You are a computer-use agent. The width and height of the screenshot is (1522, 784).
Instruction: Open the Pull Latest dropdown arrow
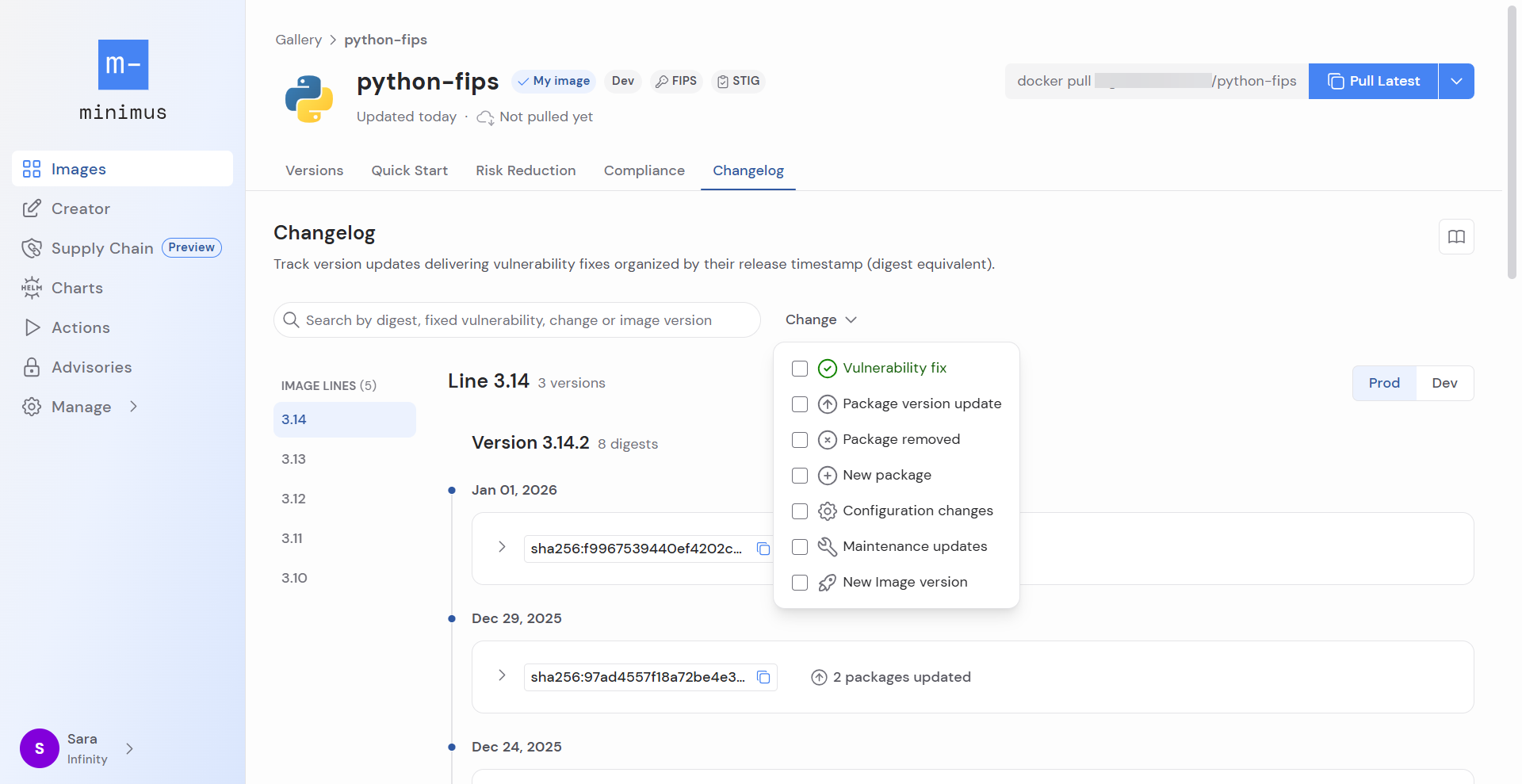1455,81
